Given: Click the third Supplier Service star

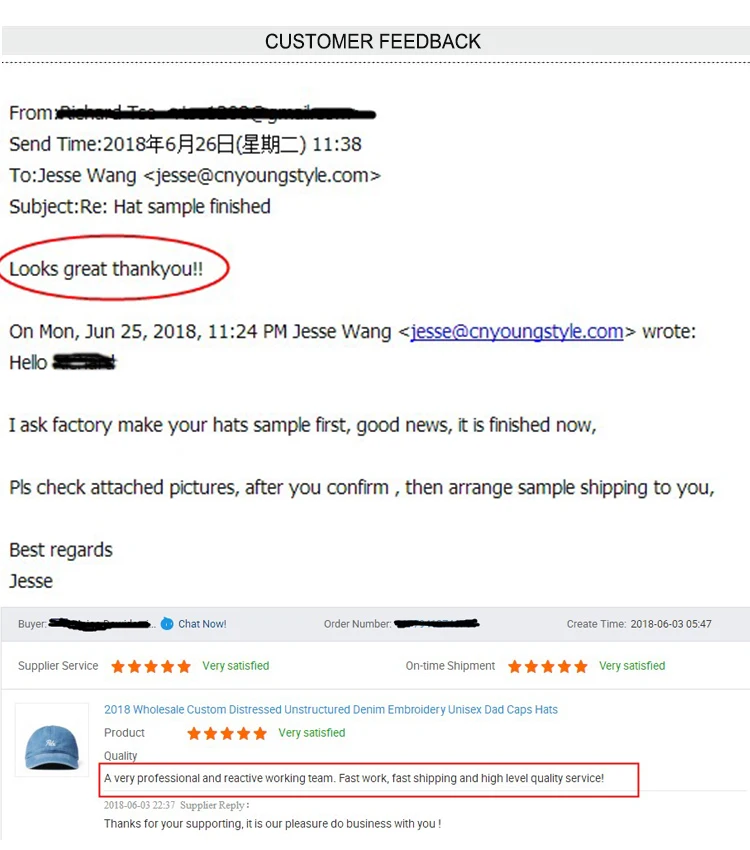Looking at the screenshot, I should [151, 666].
